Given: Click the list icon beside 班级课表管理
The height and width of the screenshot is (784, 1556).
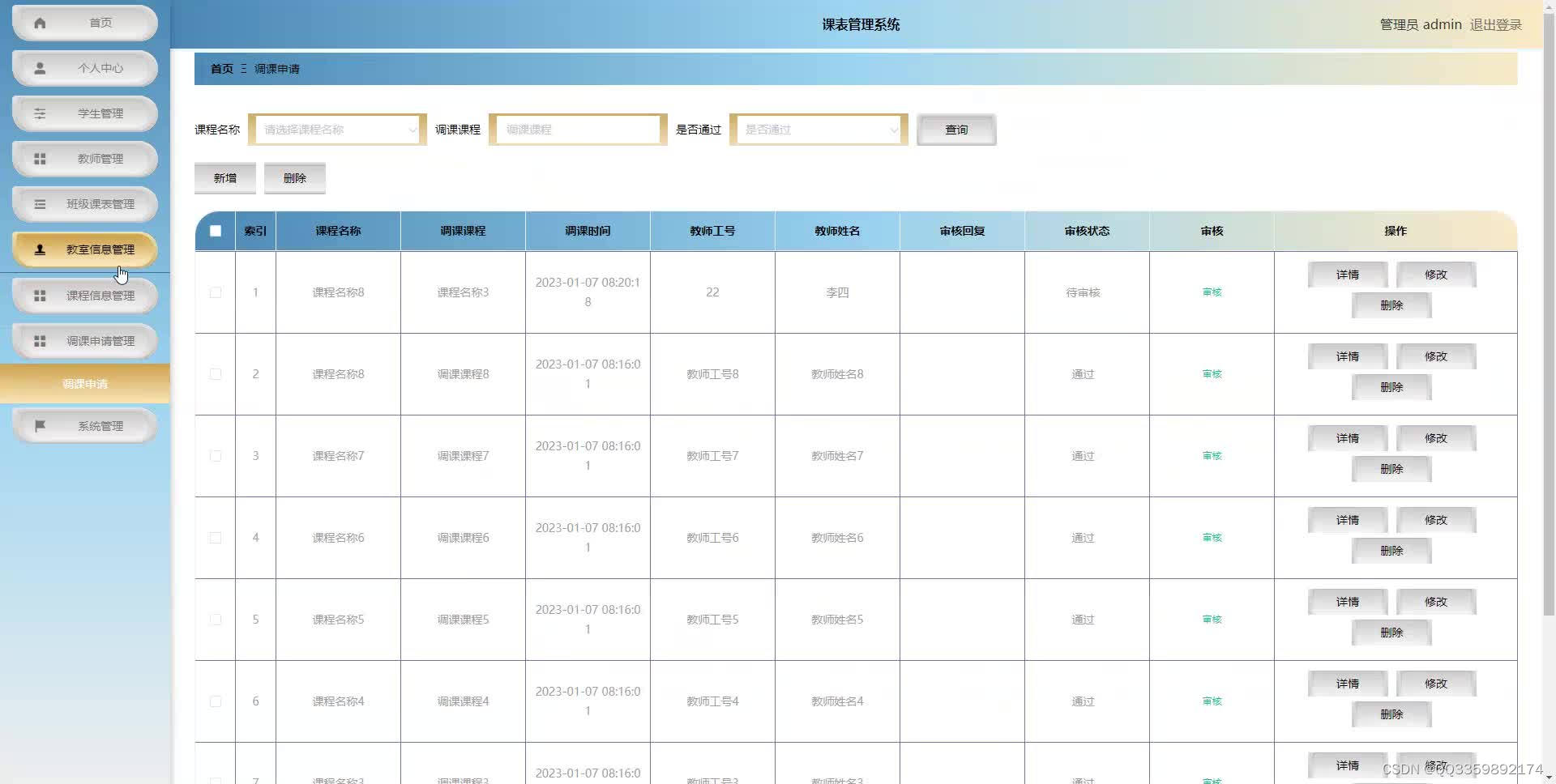Looking at the screenshot, I should [x=40, y=204].
